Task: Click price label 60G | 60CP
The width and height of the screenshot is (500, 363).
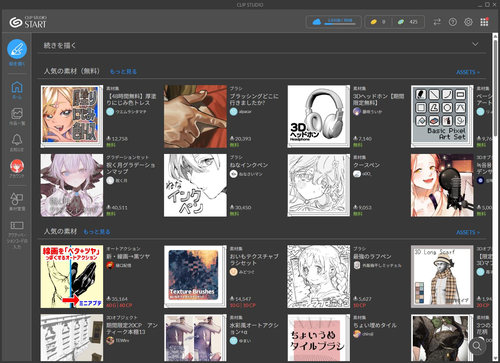Action: pyautogui.click(x=119, y=305)
